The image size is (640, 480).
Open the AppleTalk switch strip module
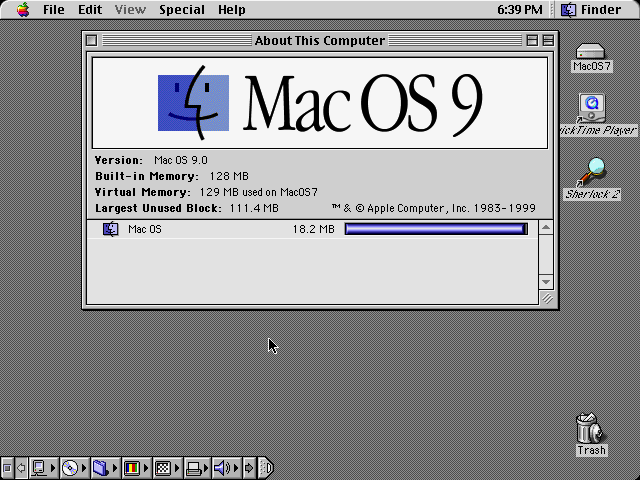point(44,468)
